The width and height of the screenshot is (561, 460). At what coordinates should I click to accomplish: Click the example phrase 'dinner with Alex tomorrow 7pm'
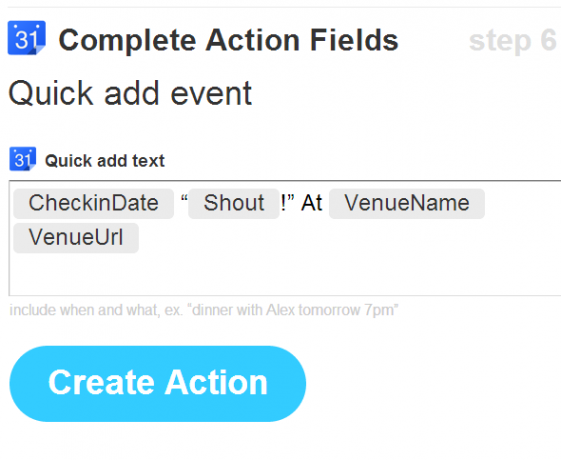click(295, 310)
